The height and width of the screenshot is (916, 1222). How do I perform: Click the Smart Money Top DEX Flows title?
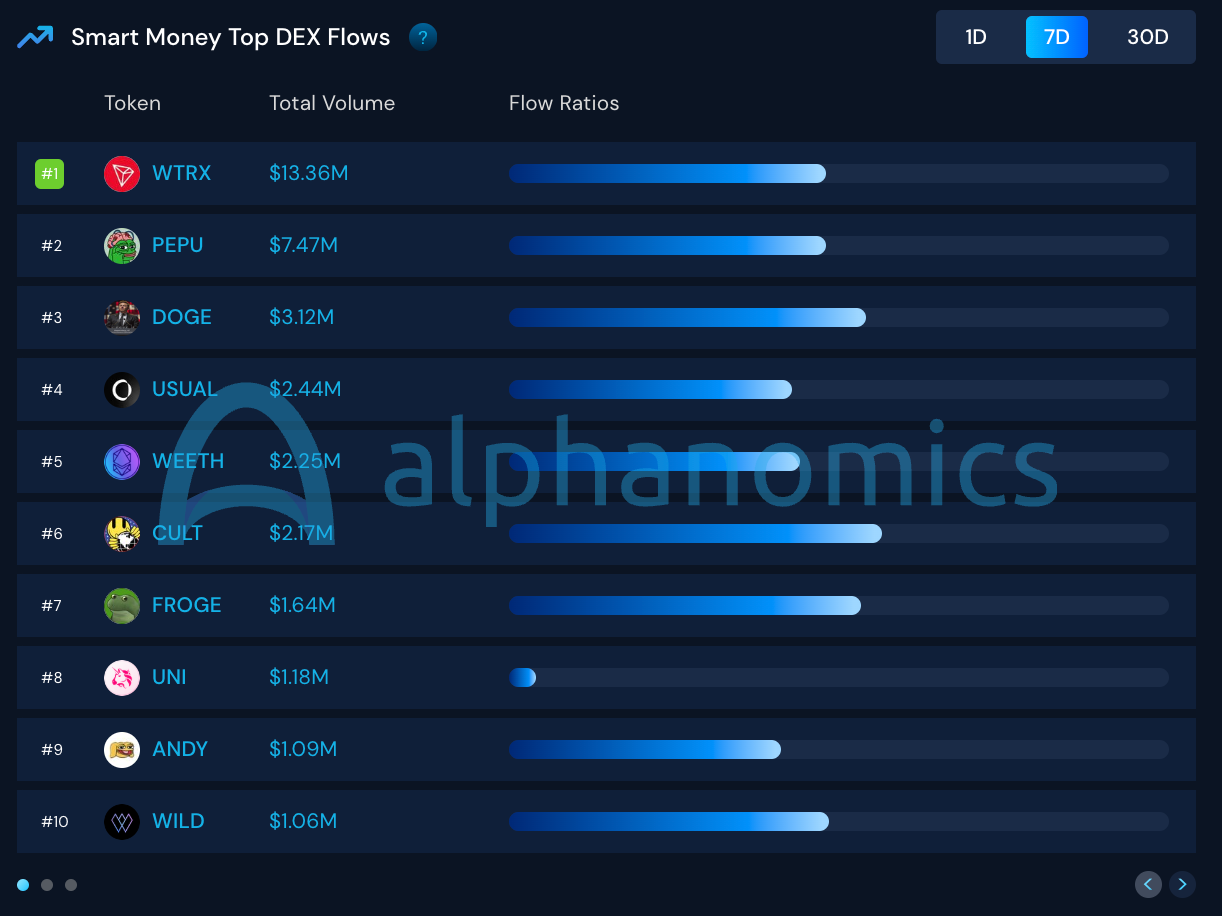click(x=231, y=38)
